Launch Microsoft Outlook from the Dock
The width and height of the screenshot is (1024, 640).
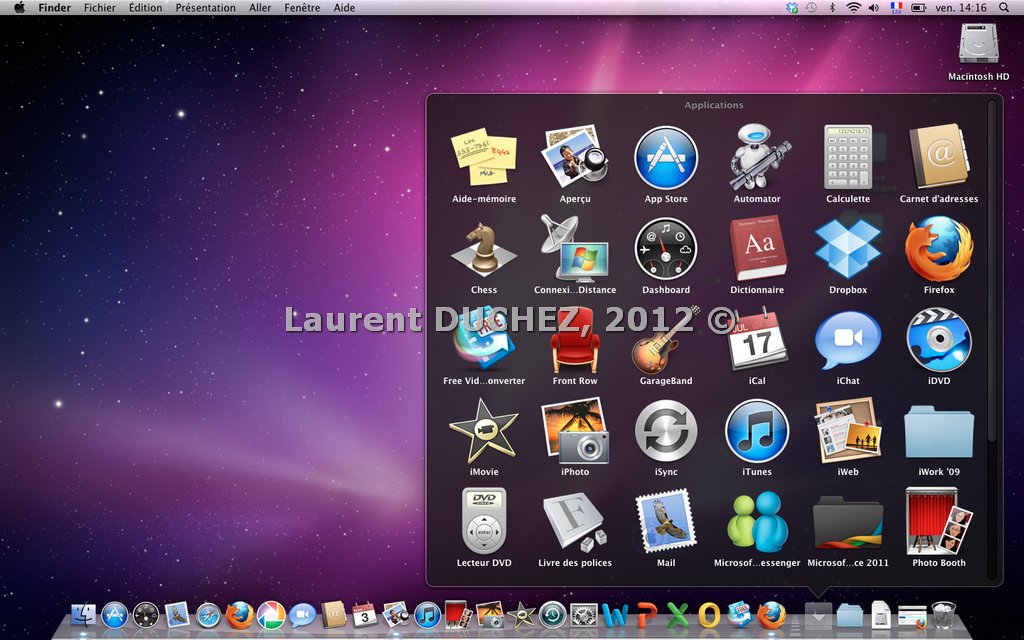click(709, 615)
